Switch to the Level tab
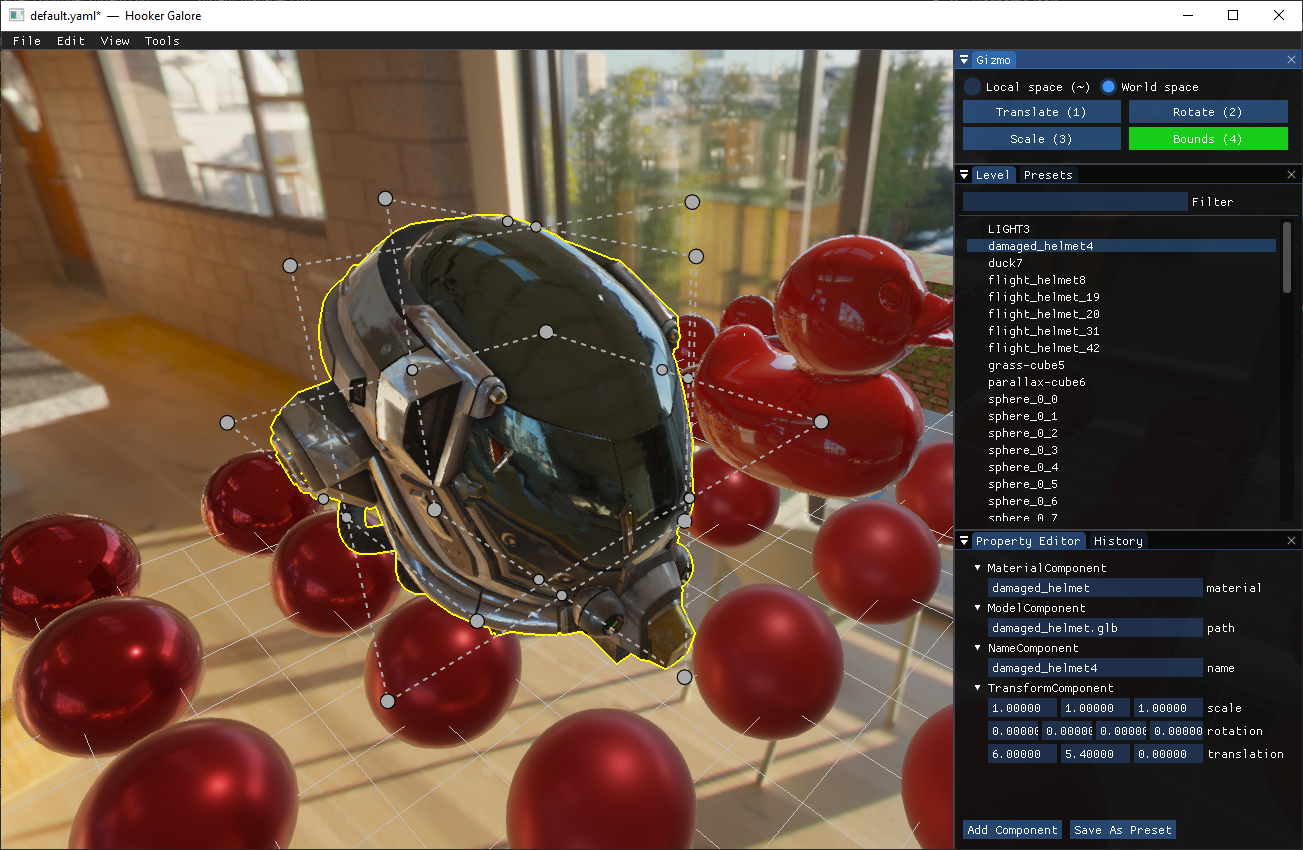Screen dimensions: 1303x850 point(993,175)
